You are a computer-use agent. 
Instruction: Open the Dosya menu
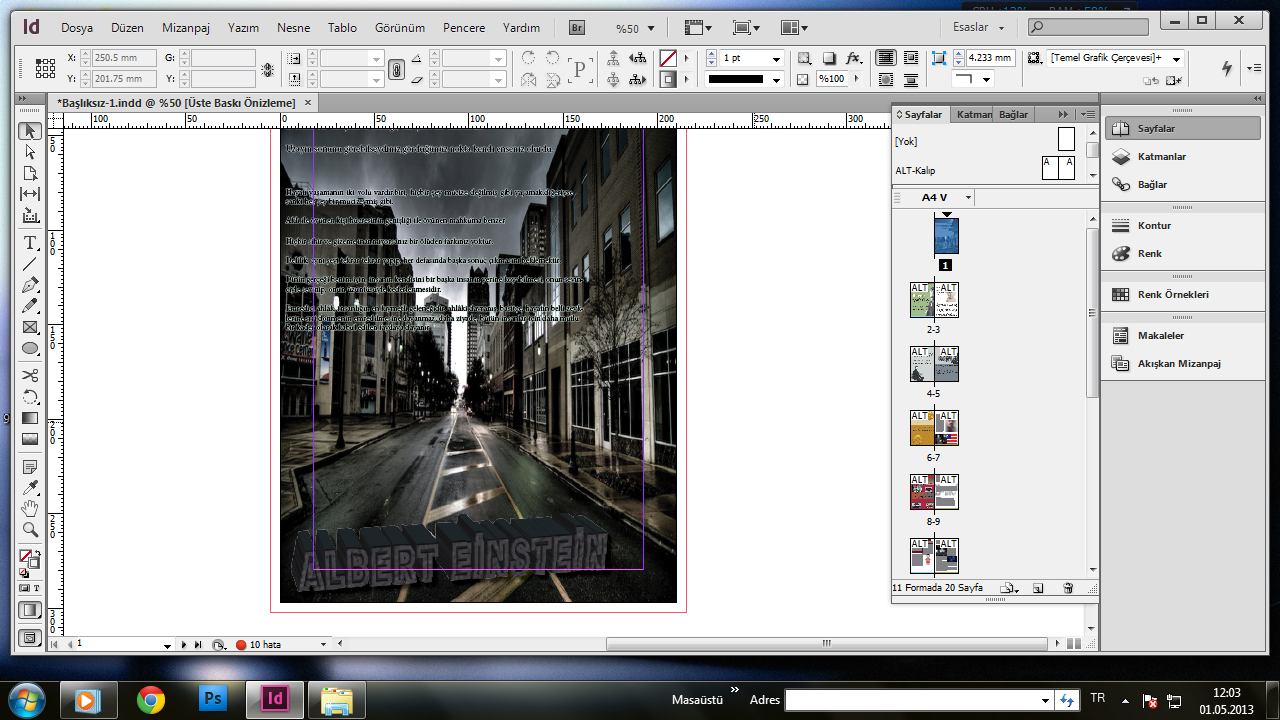click(76, 28)
